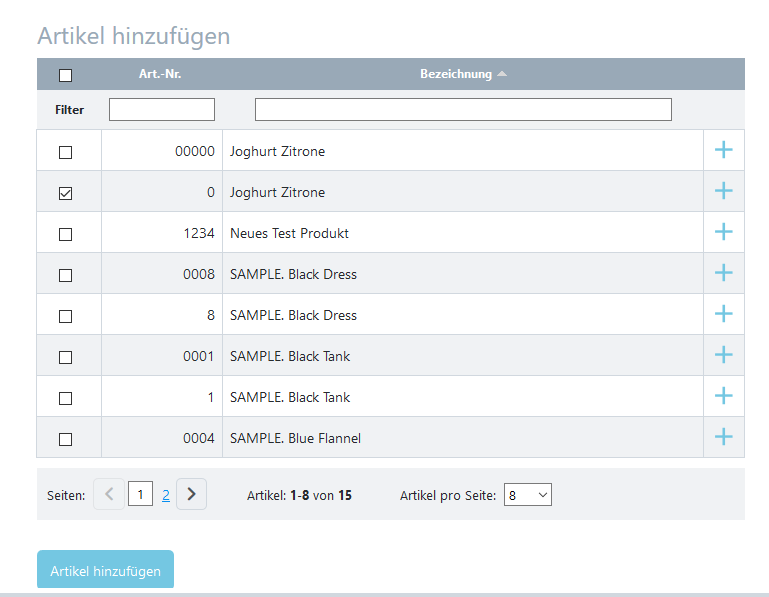Image resolution: width=769 pixels, height=597 pixels.
Task: Click plus icon for article number 0
Action: tap(723, 191)
